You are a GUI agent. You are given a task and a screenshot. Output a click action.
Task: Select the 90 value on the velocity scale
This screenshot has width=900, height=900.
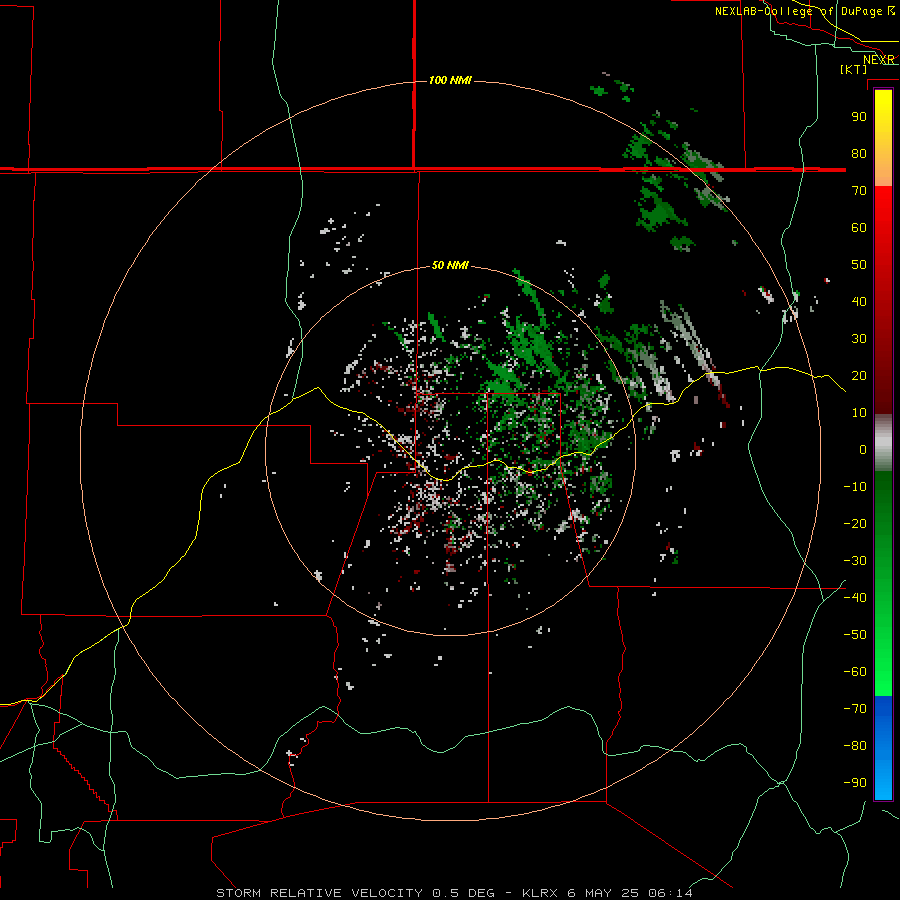click(x=859, y=117)
